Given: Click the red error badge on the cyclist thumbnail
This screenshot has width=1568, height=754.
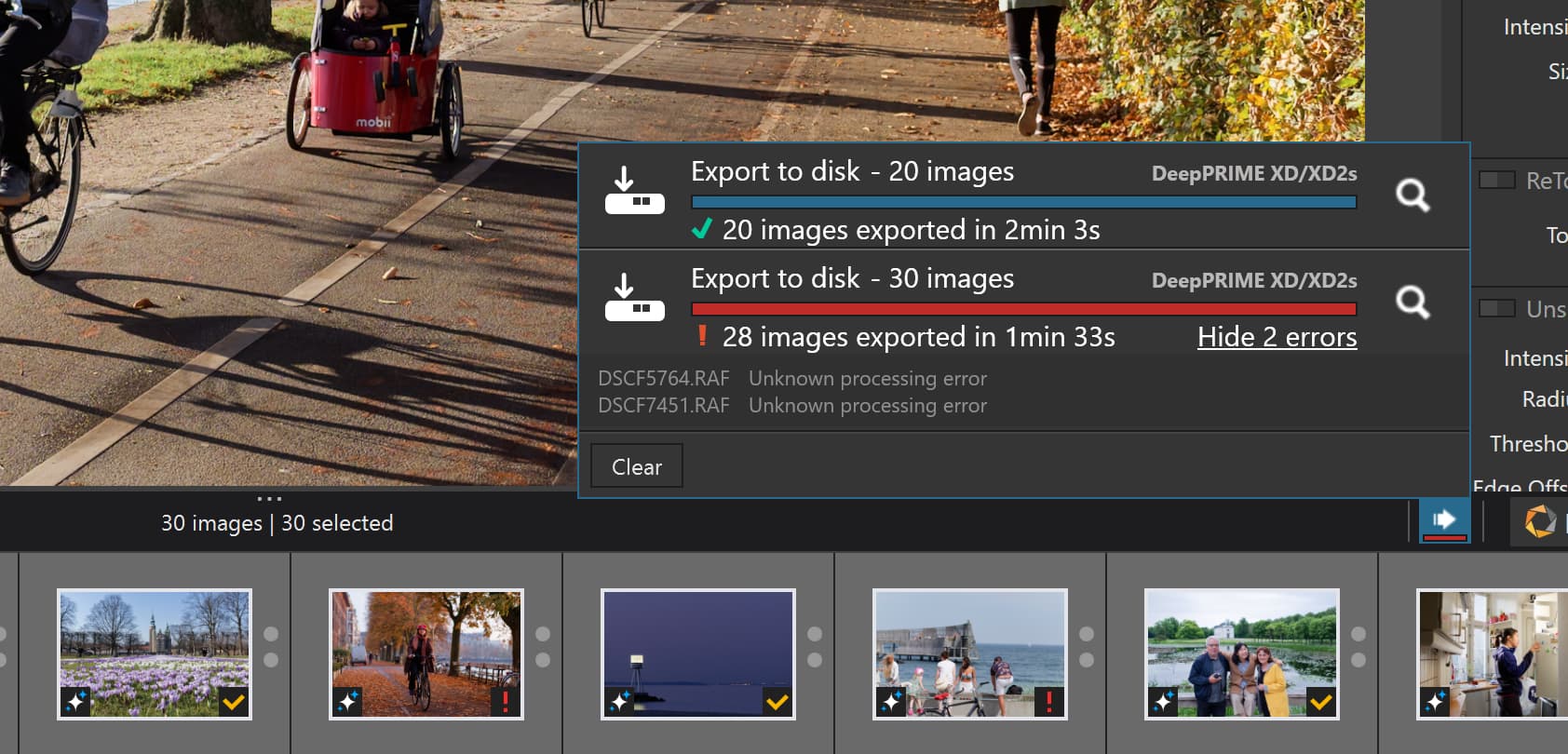Looking at the screenshot, I should click(506, 701).
